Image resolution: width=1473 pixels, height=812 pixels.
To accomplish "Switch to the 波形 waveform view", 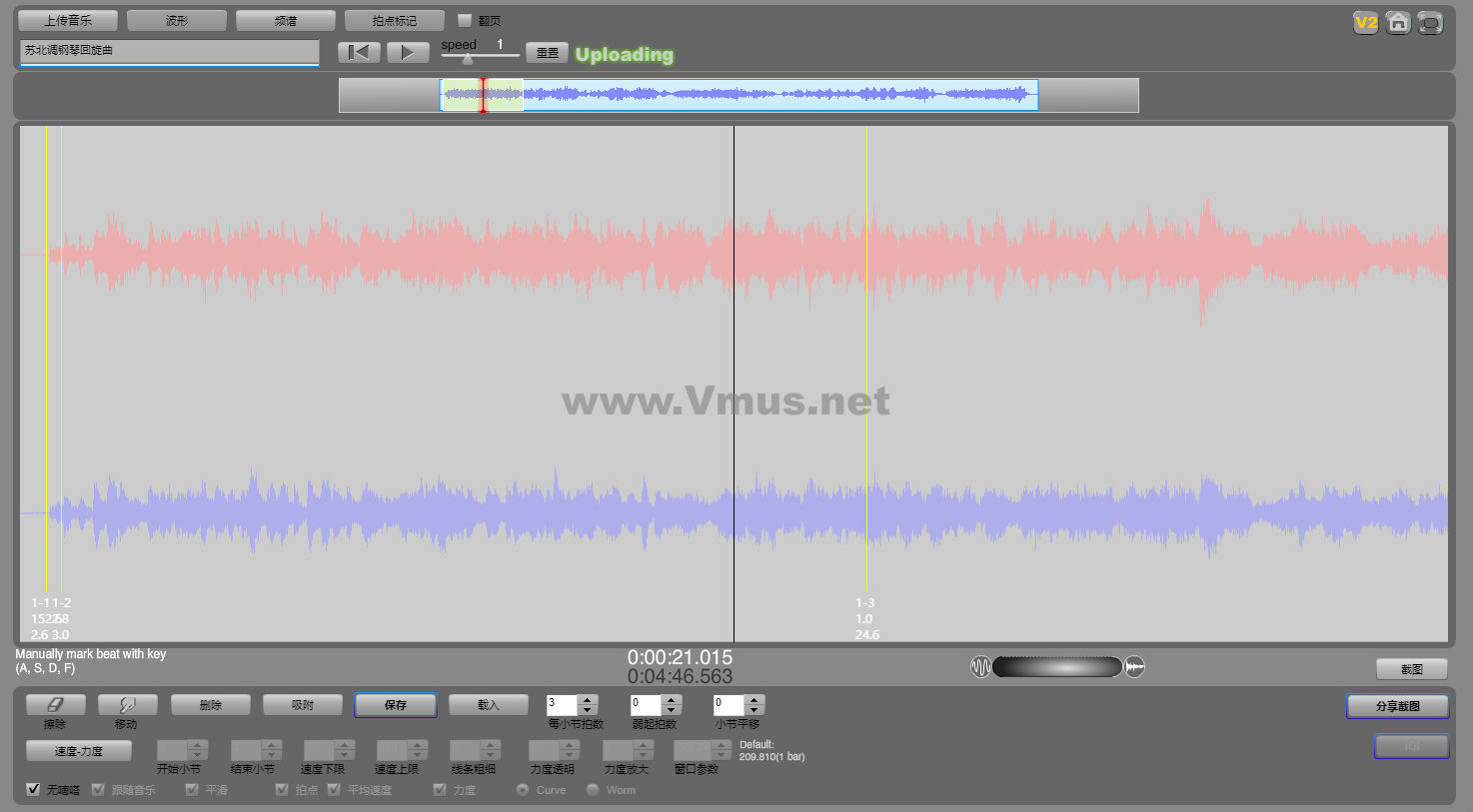I will click(x=176, y=21).
